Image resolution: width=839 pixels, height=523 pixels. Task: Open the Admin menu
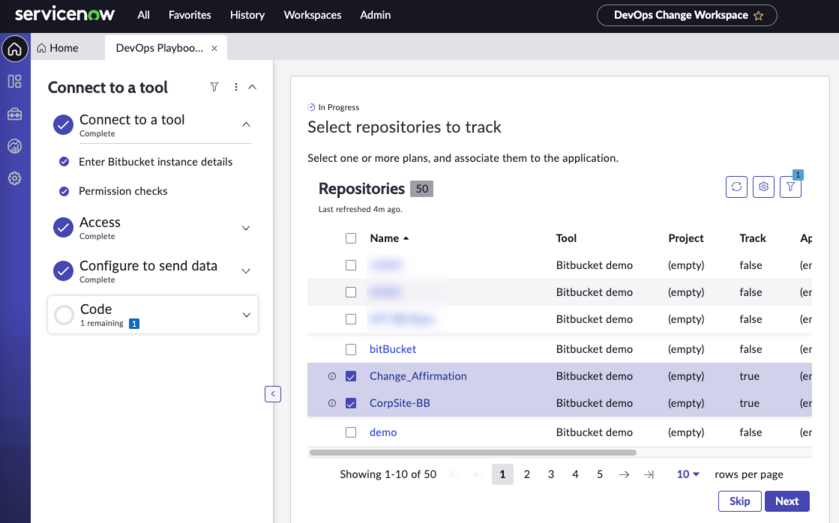coord(375,15)
